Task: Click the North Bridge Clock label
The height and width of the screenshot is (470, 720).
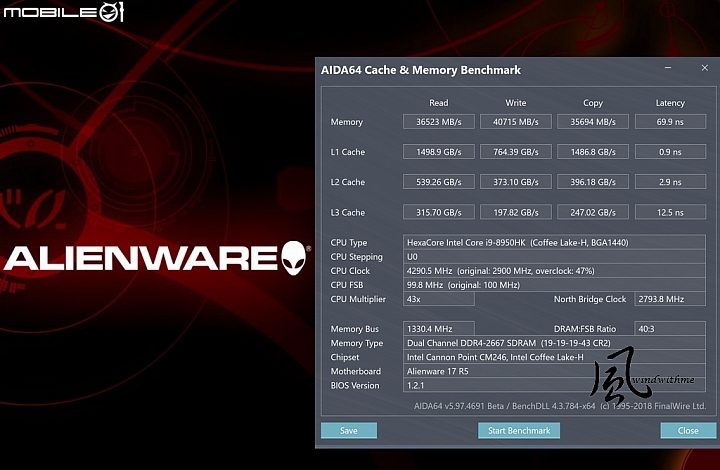Action: [x=590, y=299]
